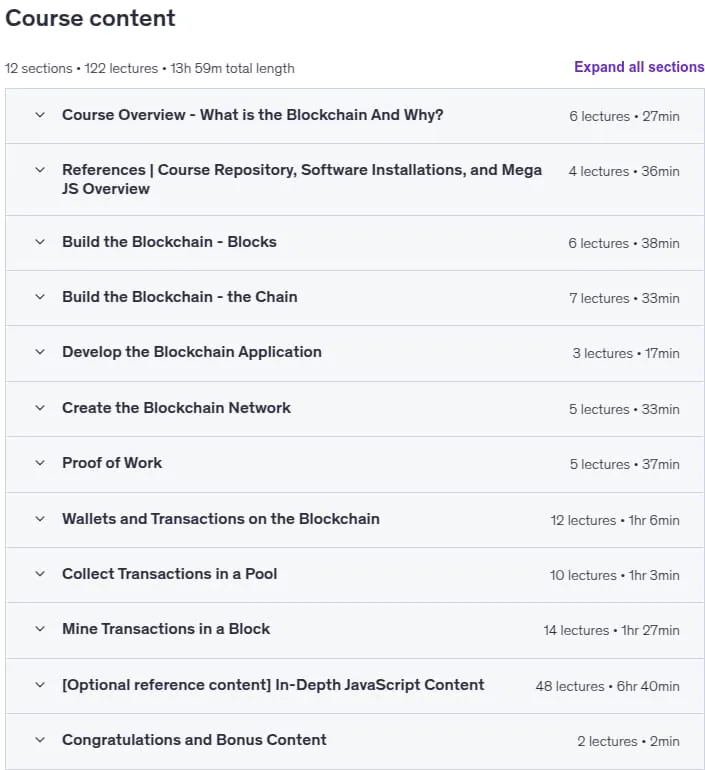Expand chevron beside Wallets and Transactions section

click(x=40, y=519)
